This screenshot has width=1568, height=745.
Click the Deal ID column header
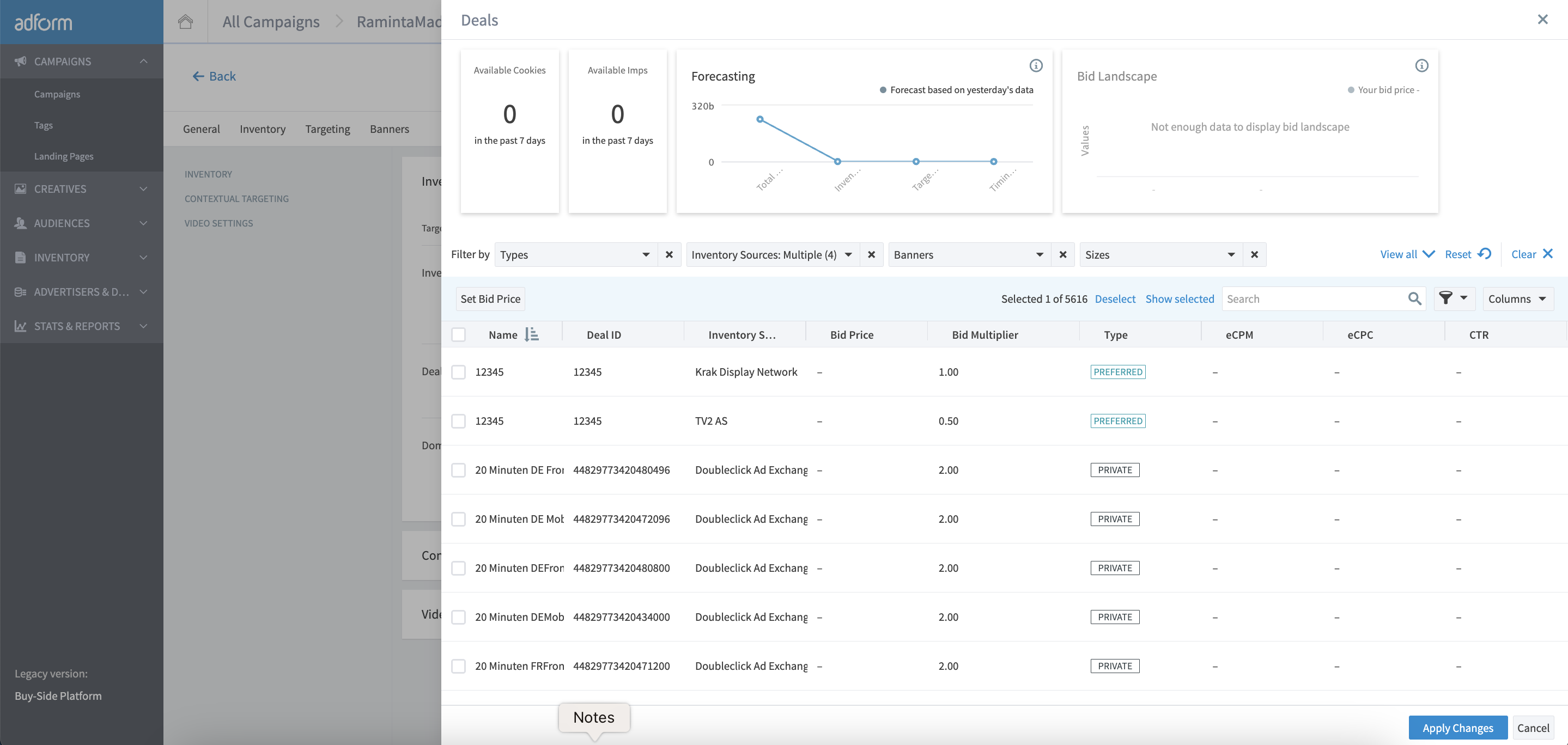(x=604, y=335)
